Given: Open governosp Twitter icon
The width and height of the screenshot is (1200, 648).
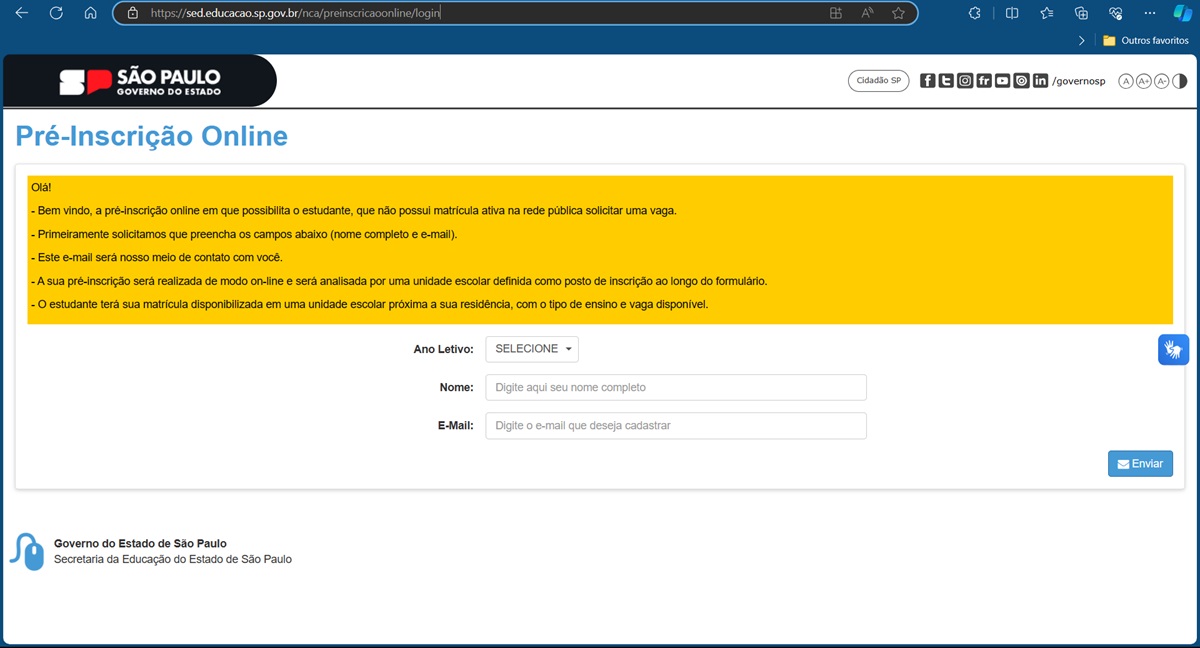Looking at the screenshot, I should click(x=946, y=81).
